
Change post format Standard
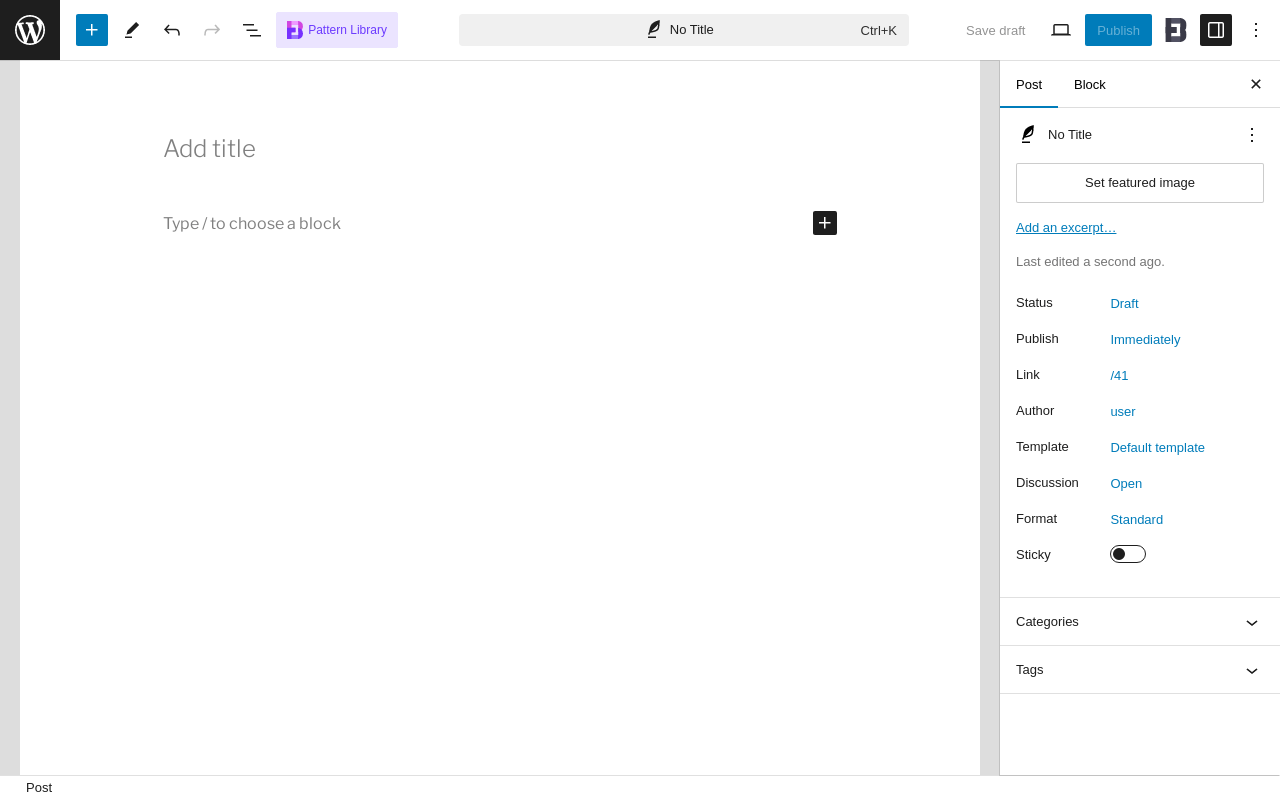1136,519
